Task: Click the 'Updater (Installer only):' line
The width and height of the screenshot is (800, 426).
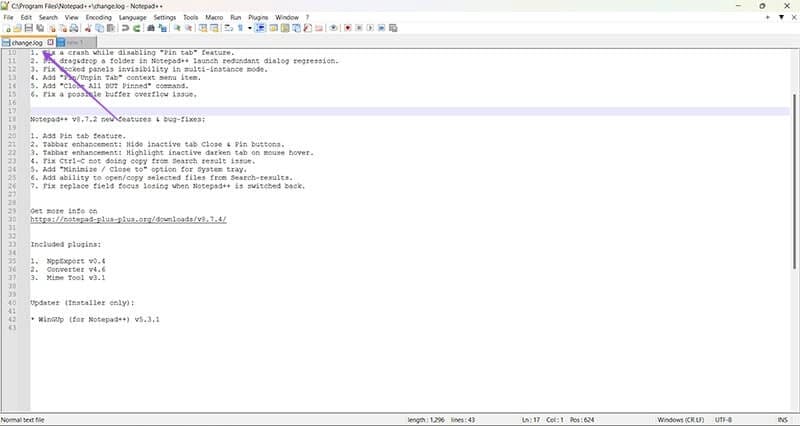Action: pos(82,303)
